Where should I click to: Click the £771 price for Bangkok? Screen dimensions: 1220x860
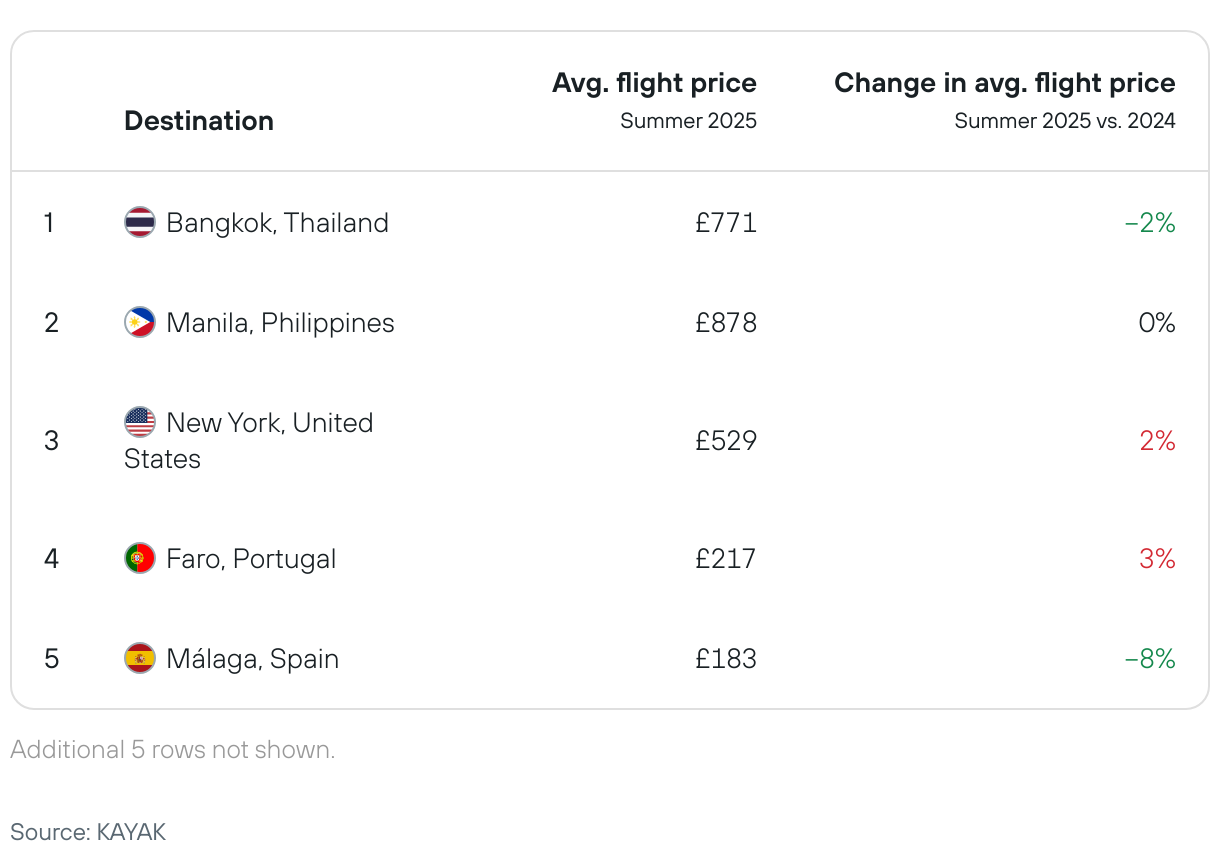(726, 222)
